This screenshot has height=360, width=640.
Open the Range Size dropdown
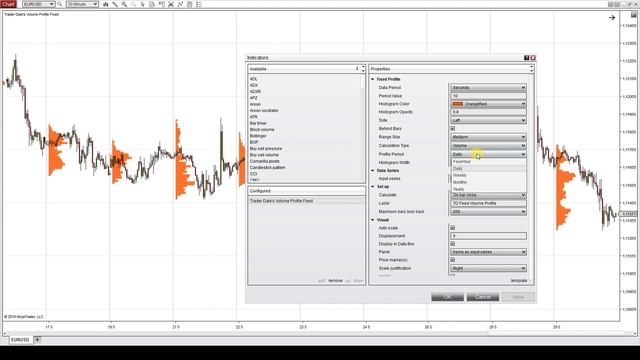click(x=488, y=137)
